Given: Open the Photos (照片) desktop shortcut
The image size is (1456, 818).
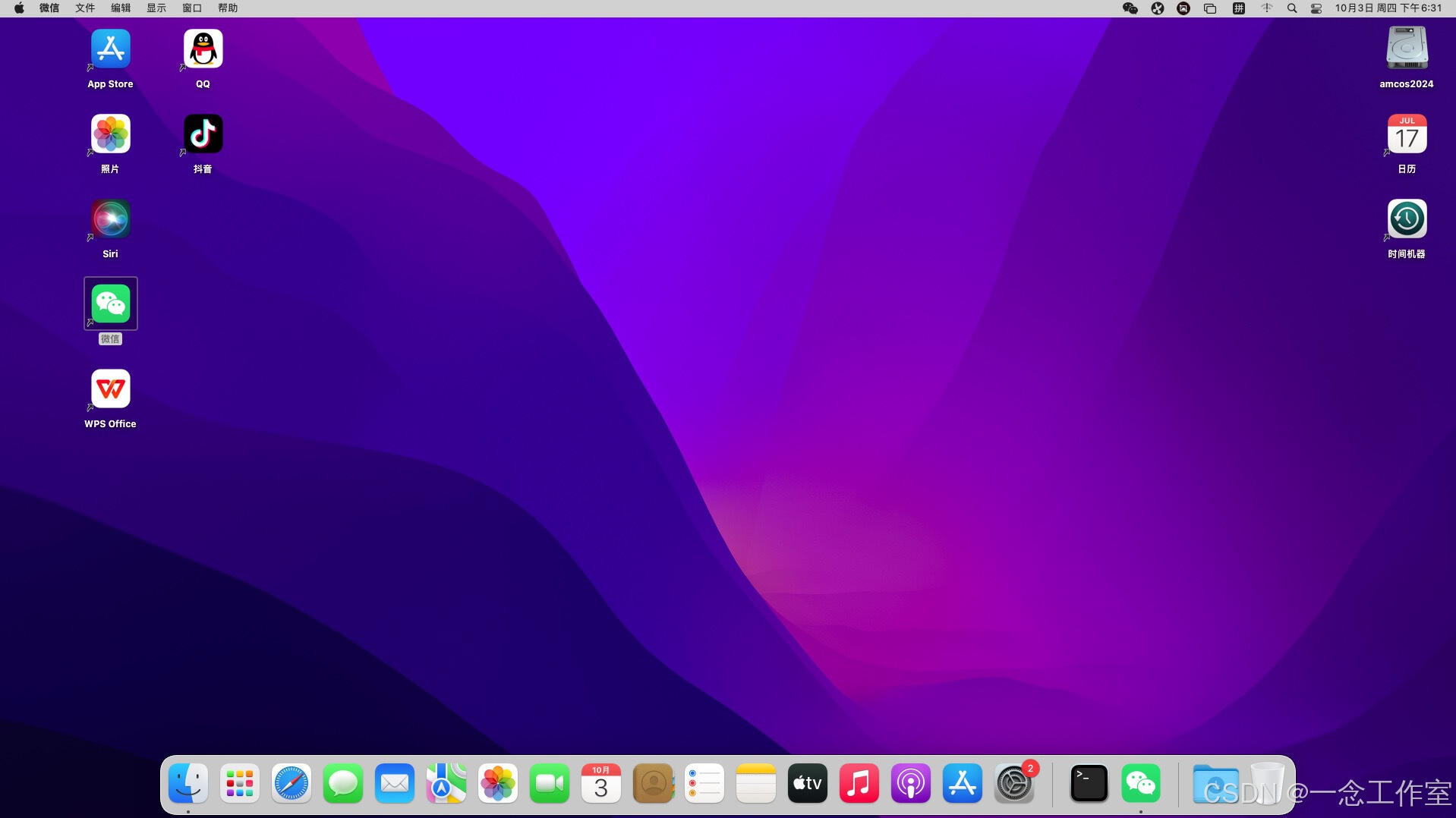Looking at the screenshot, I should pos(111,134).
